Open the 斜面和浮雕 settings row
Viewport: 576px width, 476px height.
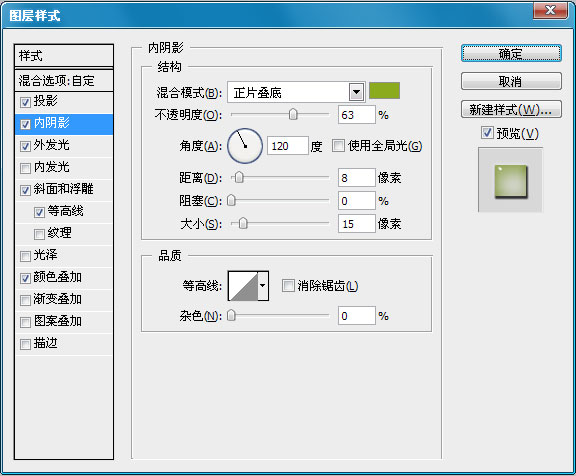click(64, 190)
